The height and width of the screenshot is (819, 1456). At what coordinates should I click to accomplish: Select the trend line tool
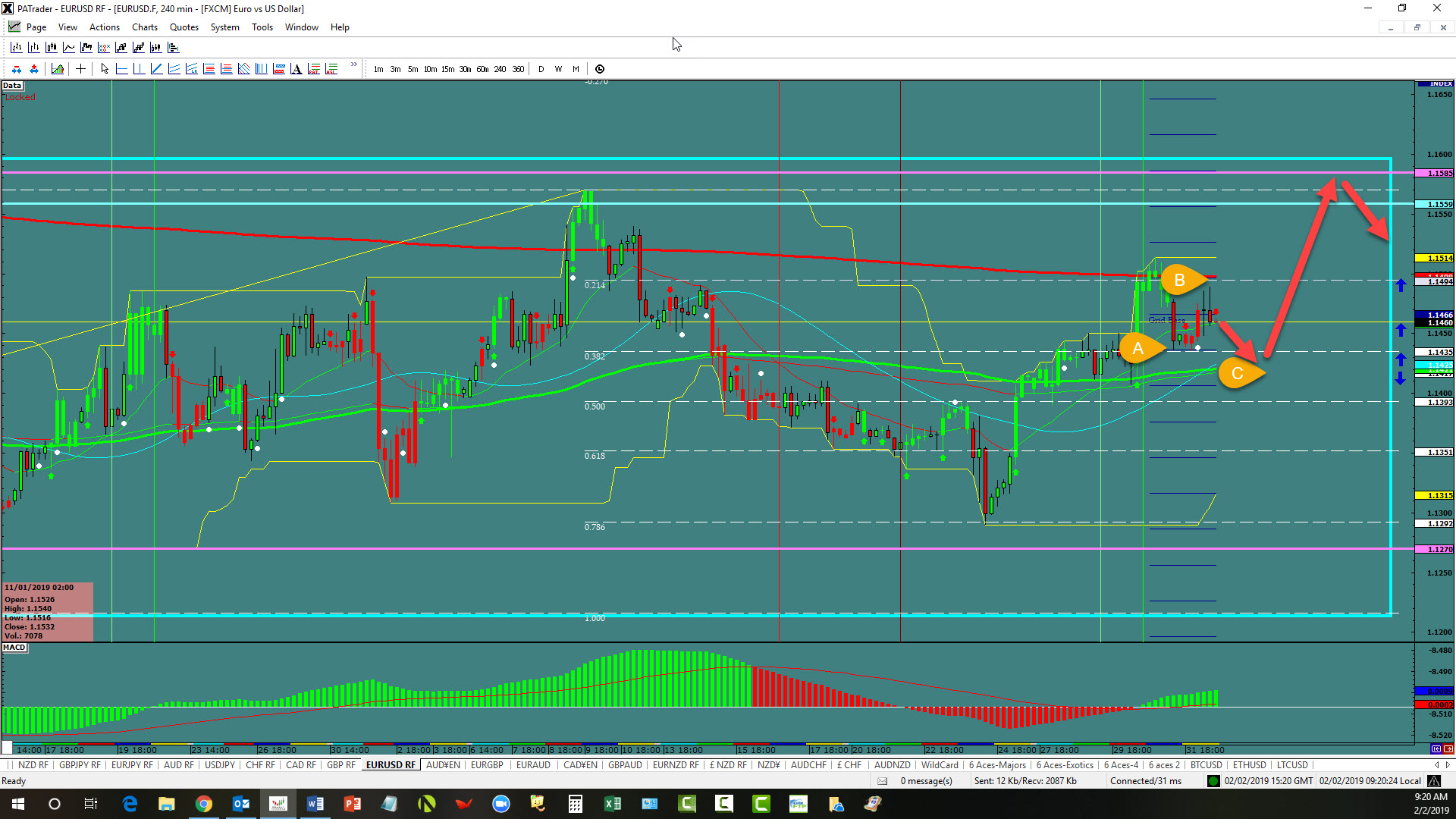point(156,69)
